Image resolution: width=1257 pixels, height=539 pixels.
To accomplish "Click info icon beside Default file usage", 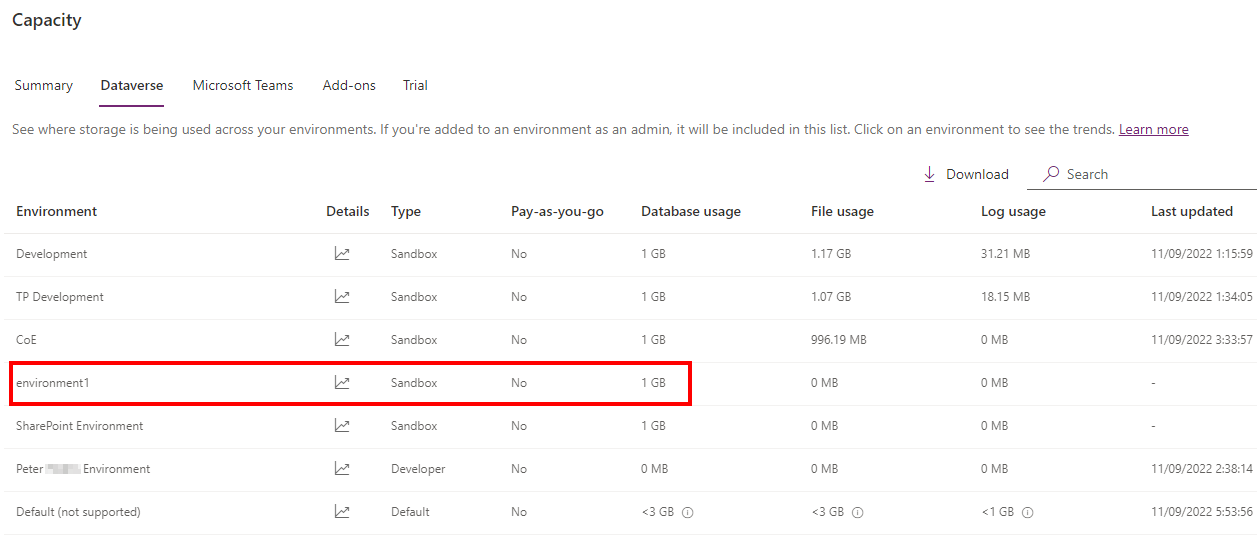I will (858, 512).
